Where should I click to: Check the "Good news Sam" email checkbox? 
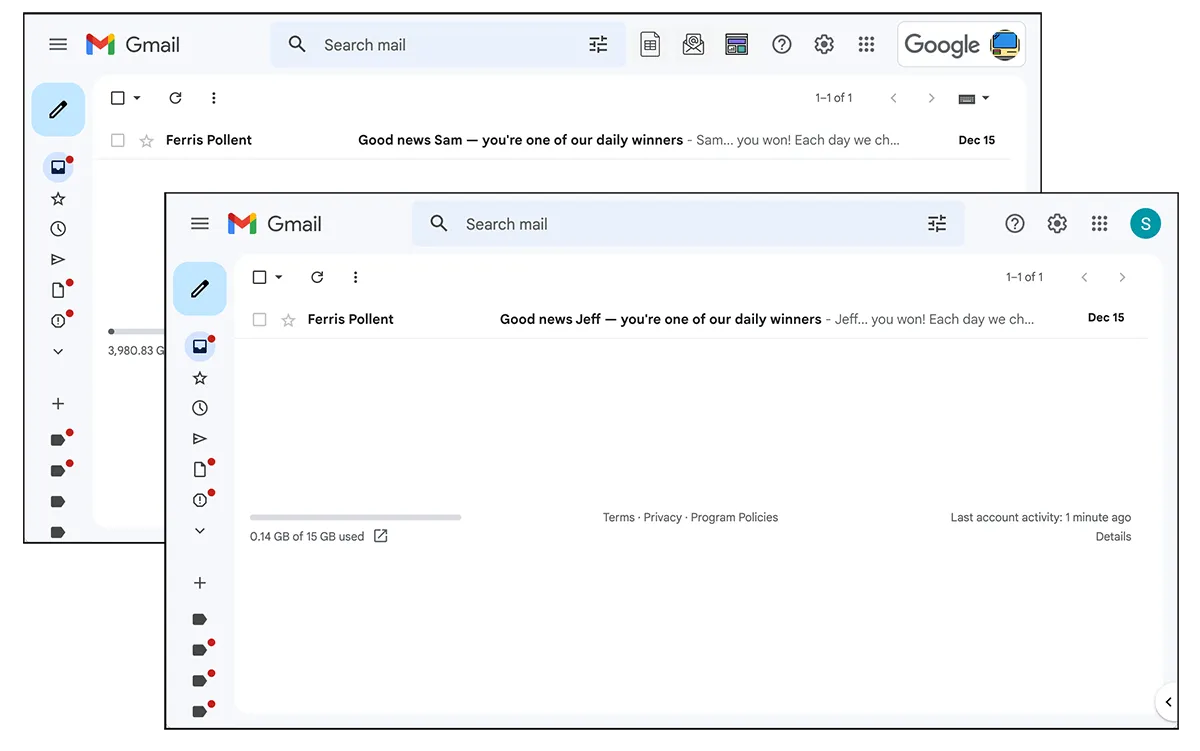click(118, 140)
